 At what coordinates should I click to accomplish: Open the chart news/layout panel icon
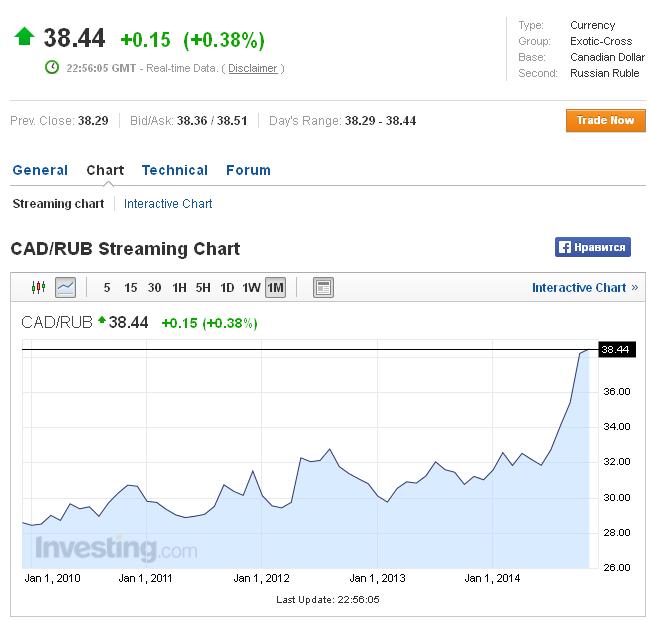322,288
